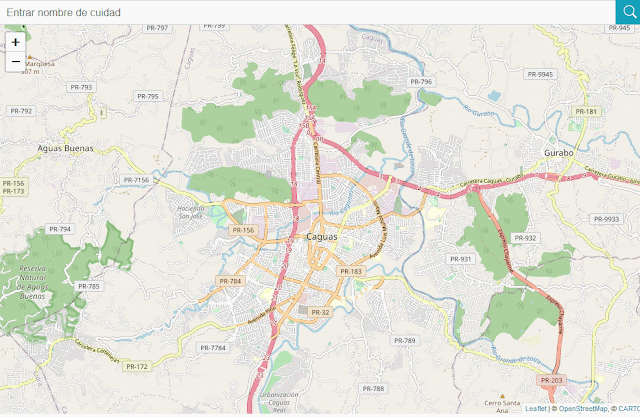Viewport: 640px width, 417px height.
Task: Click the PR-172 road shield
Action: point(137,366)
